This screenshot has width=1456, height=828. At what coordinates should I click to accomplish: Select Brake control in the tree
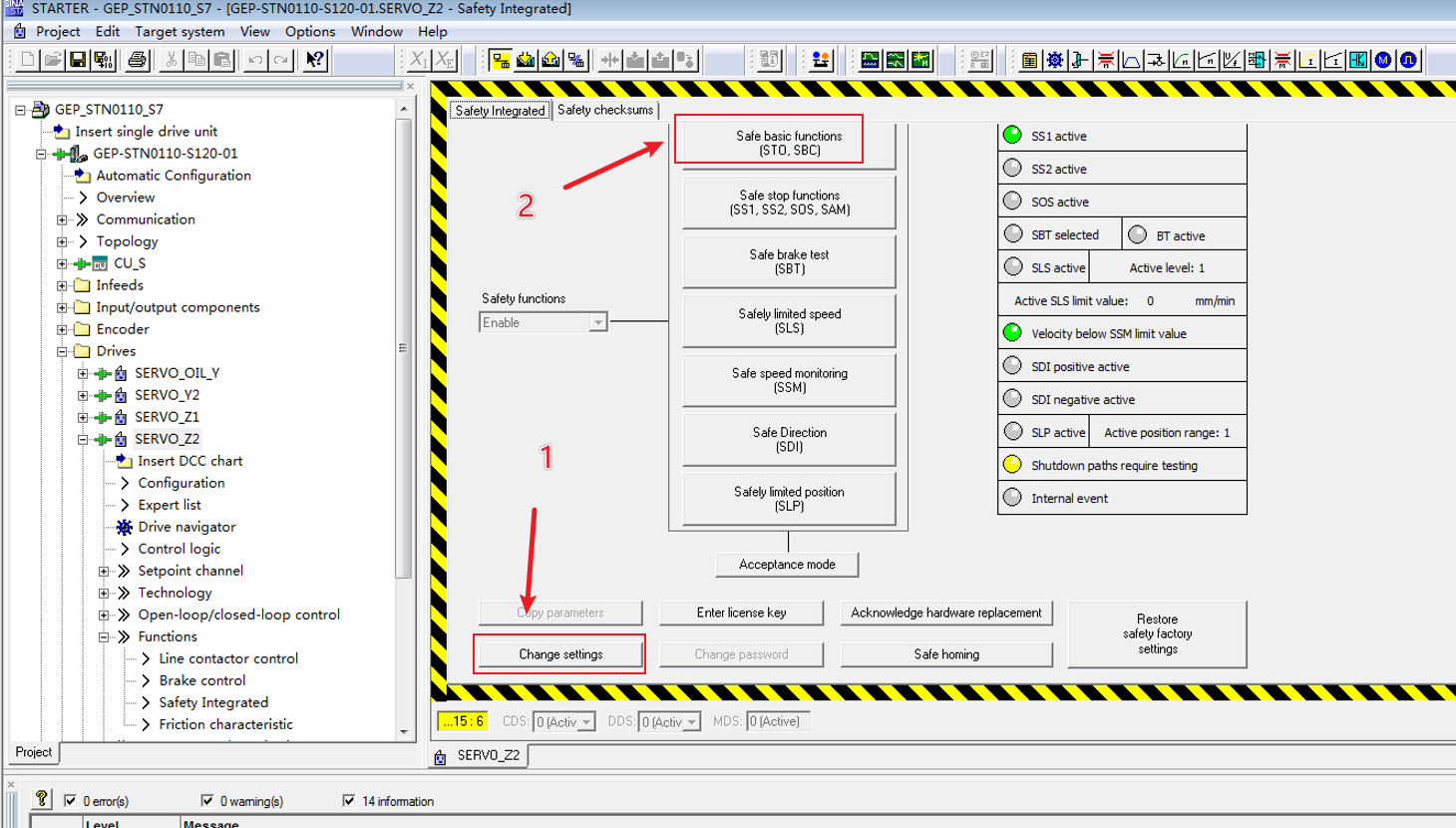(201, 680)
